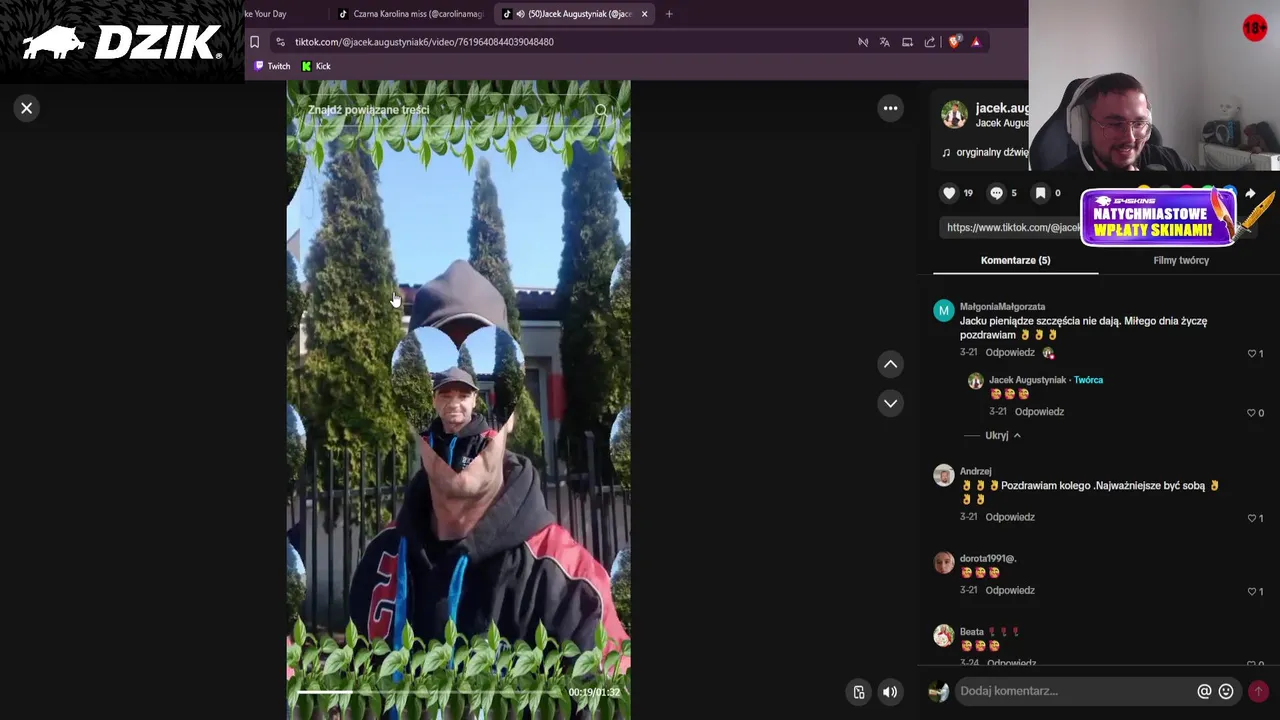Screen dimensions: 1280x720
Task: Like the video with the heart icon
Action: click(x=949, y=193)
